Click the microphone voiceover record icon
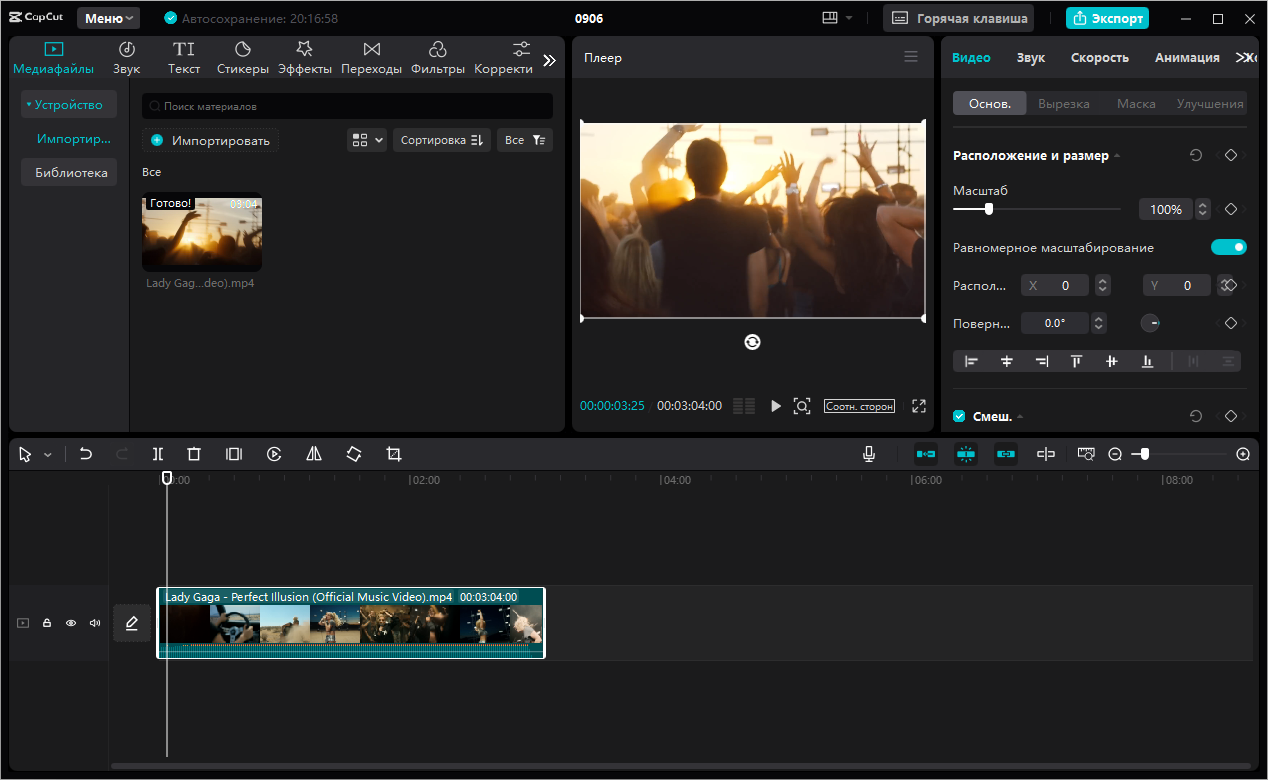Viewport: 1268px width, 780px height. pyautogui.click(x=869, y=454)
